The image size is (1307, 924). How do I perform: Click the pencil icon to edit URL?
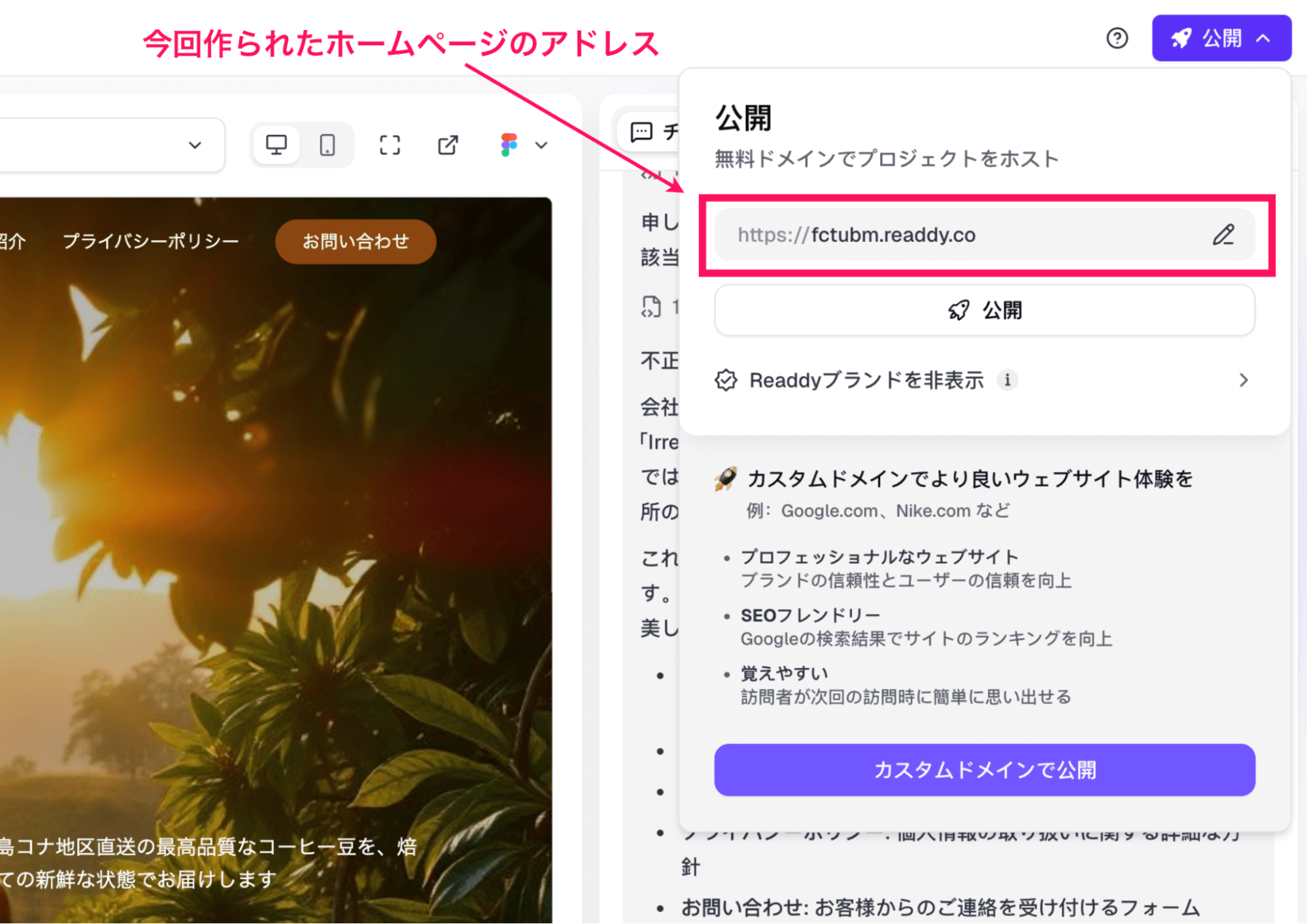click(x=1223, y=235)
